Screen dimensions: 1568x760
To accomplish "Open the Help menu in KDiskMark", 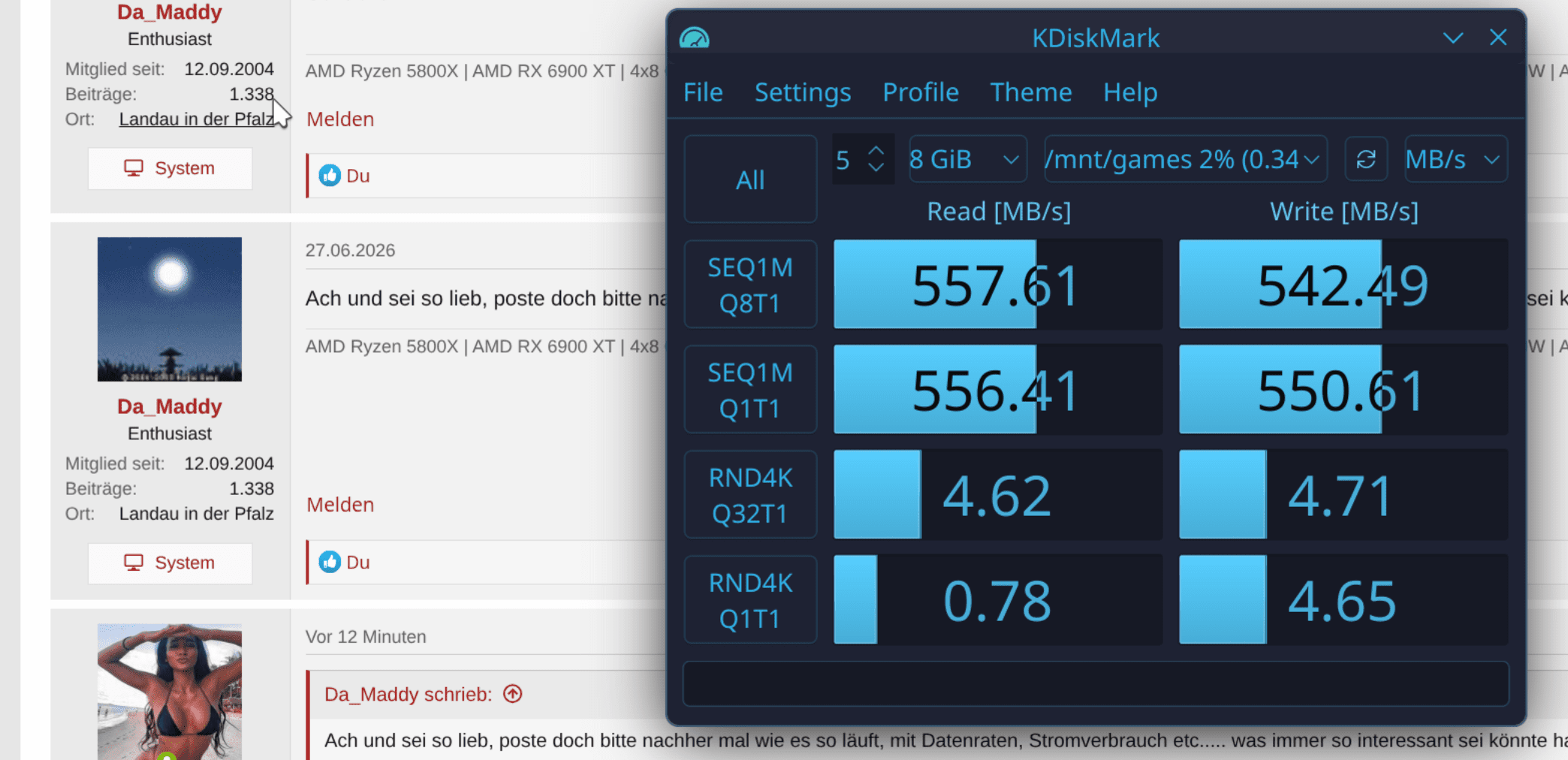I will 1130,92.
